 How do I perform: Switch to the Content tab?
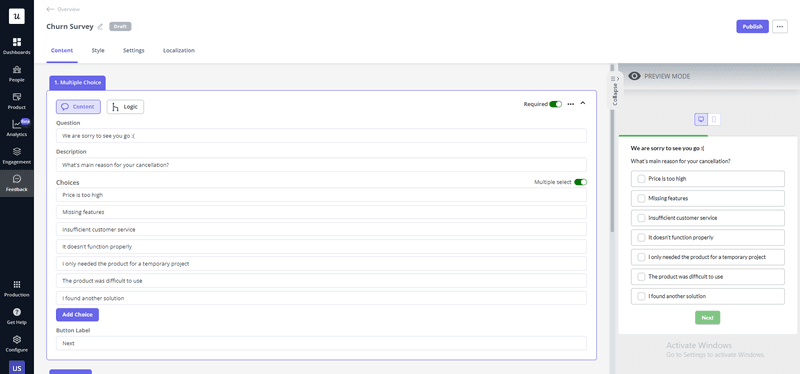(62, 51)
